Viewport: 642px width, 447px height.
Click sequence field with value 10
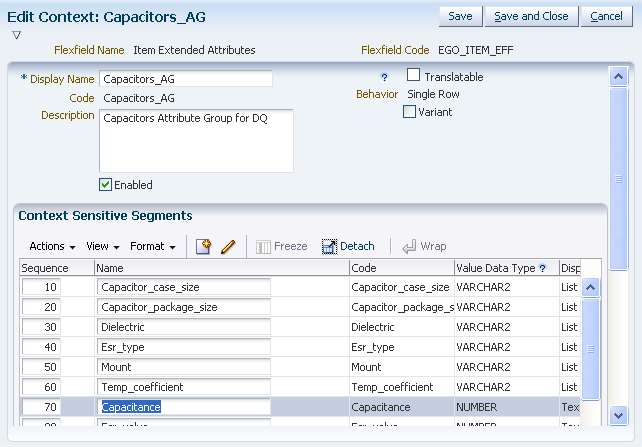[x=41, y=287]
